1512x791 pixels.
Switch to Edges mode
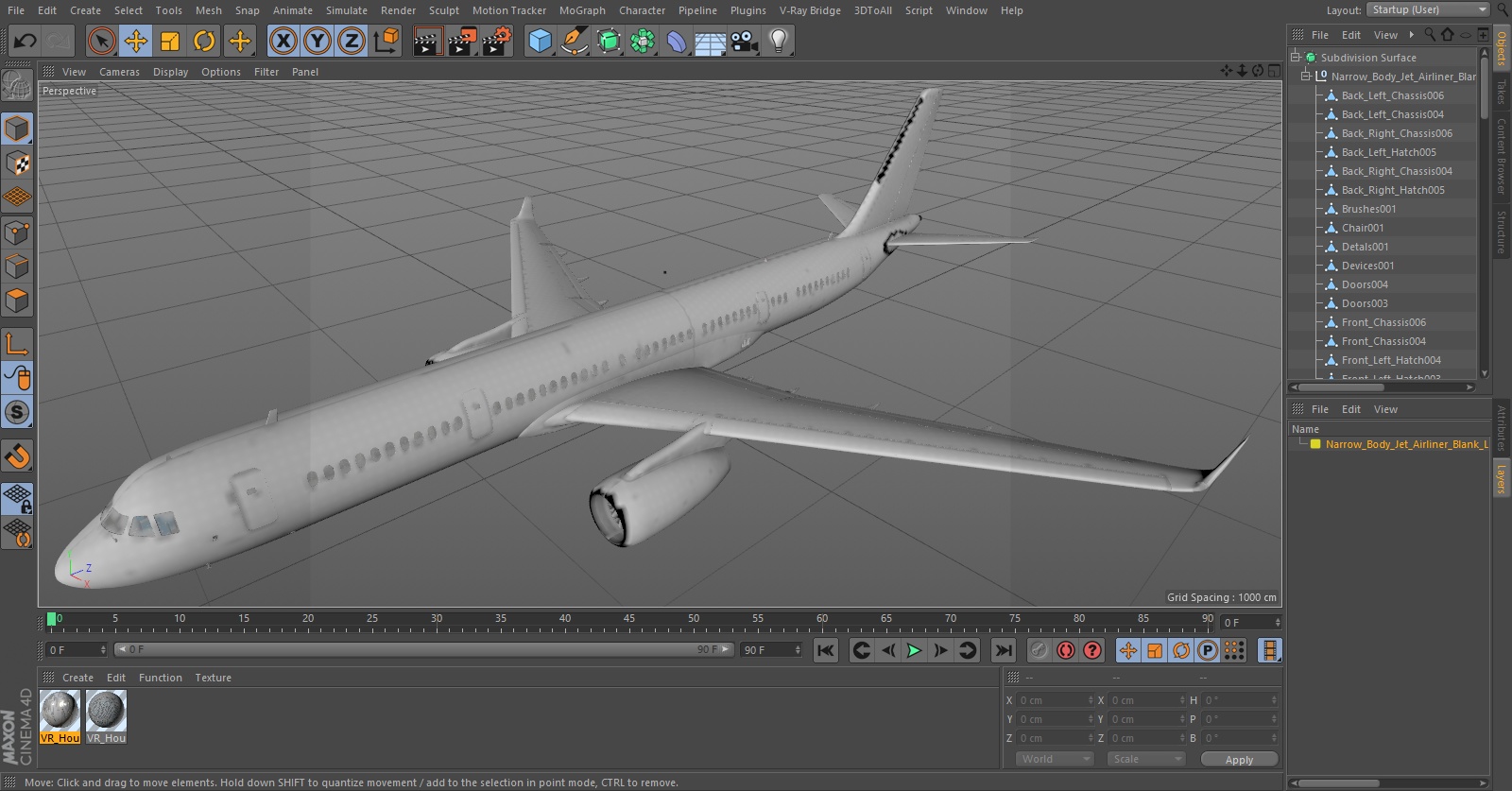coord(17,267)
